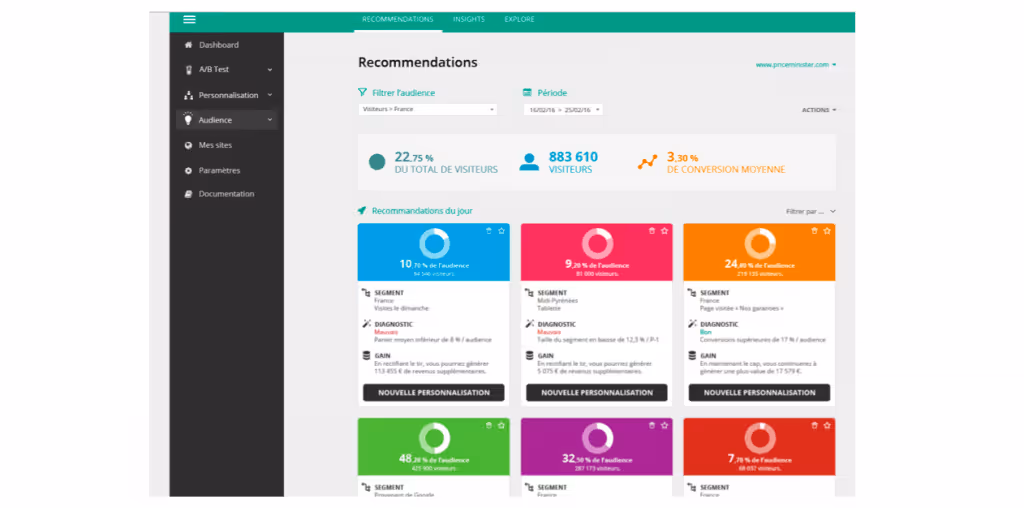
Task: Click the 883 610 visiteurs figure
Action: [x=573, y=157]
